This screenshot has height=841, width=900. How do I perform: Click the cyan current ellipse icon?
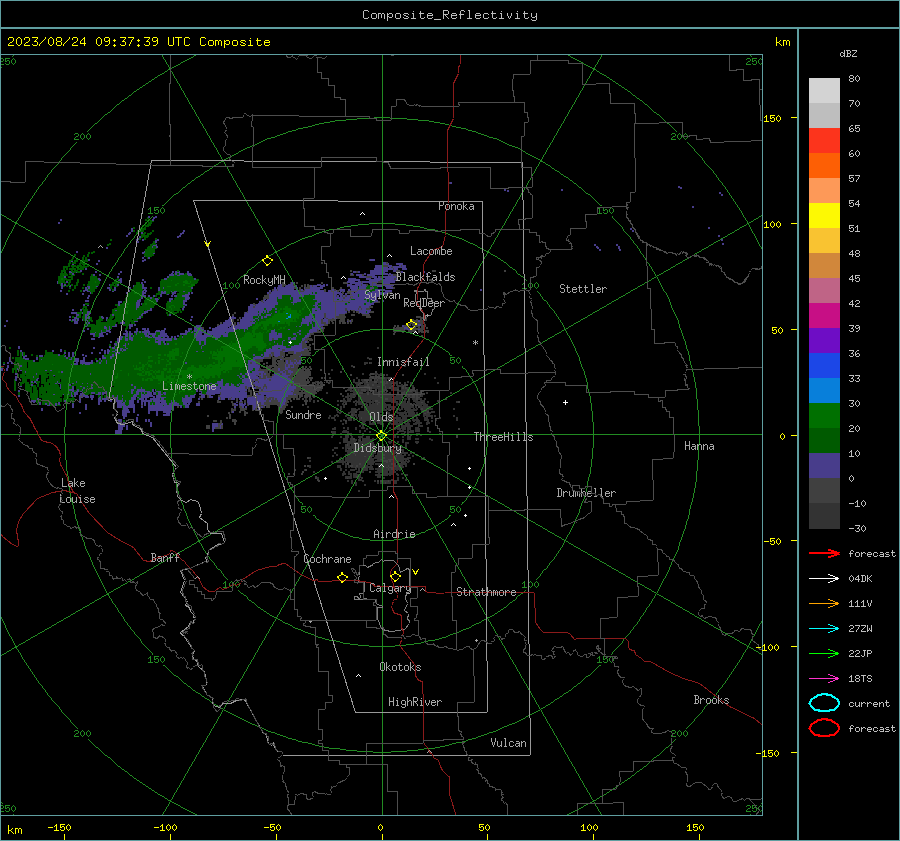824,703
